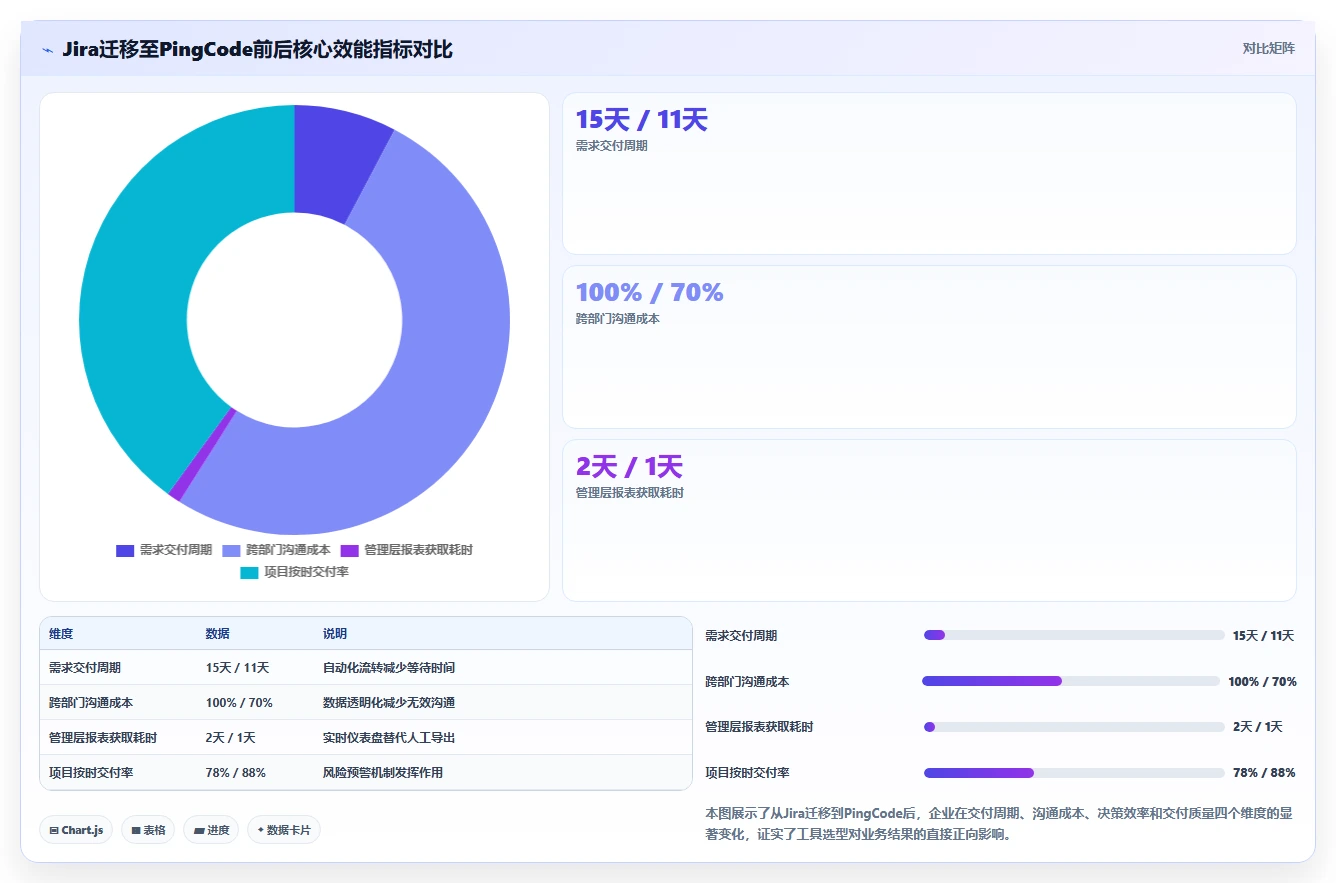Click 跨部门沟通成本 progress bar

pos(1072,681)
